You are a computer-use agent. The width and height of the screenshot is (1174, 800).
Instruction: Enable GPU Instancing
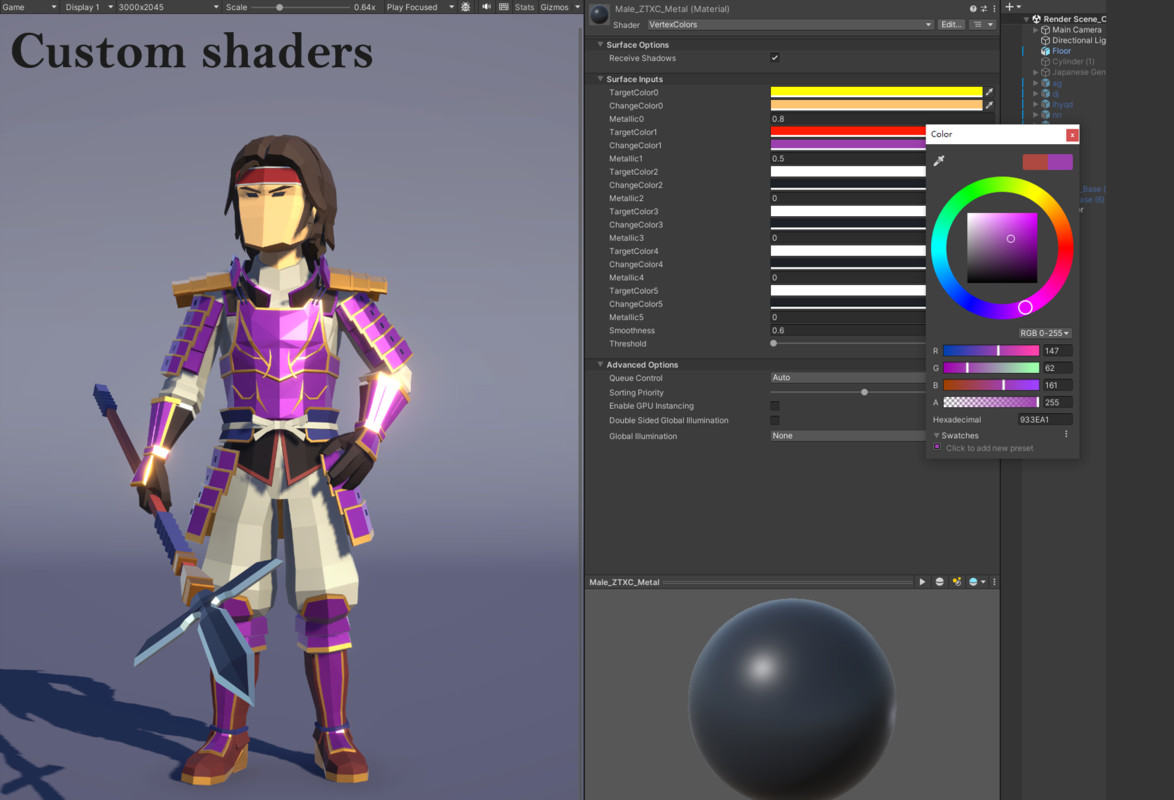[x=774, y=406]
